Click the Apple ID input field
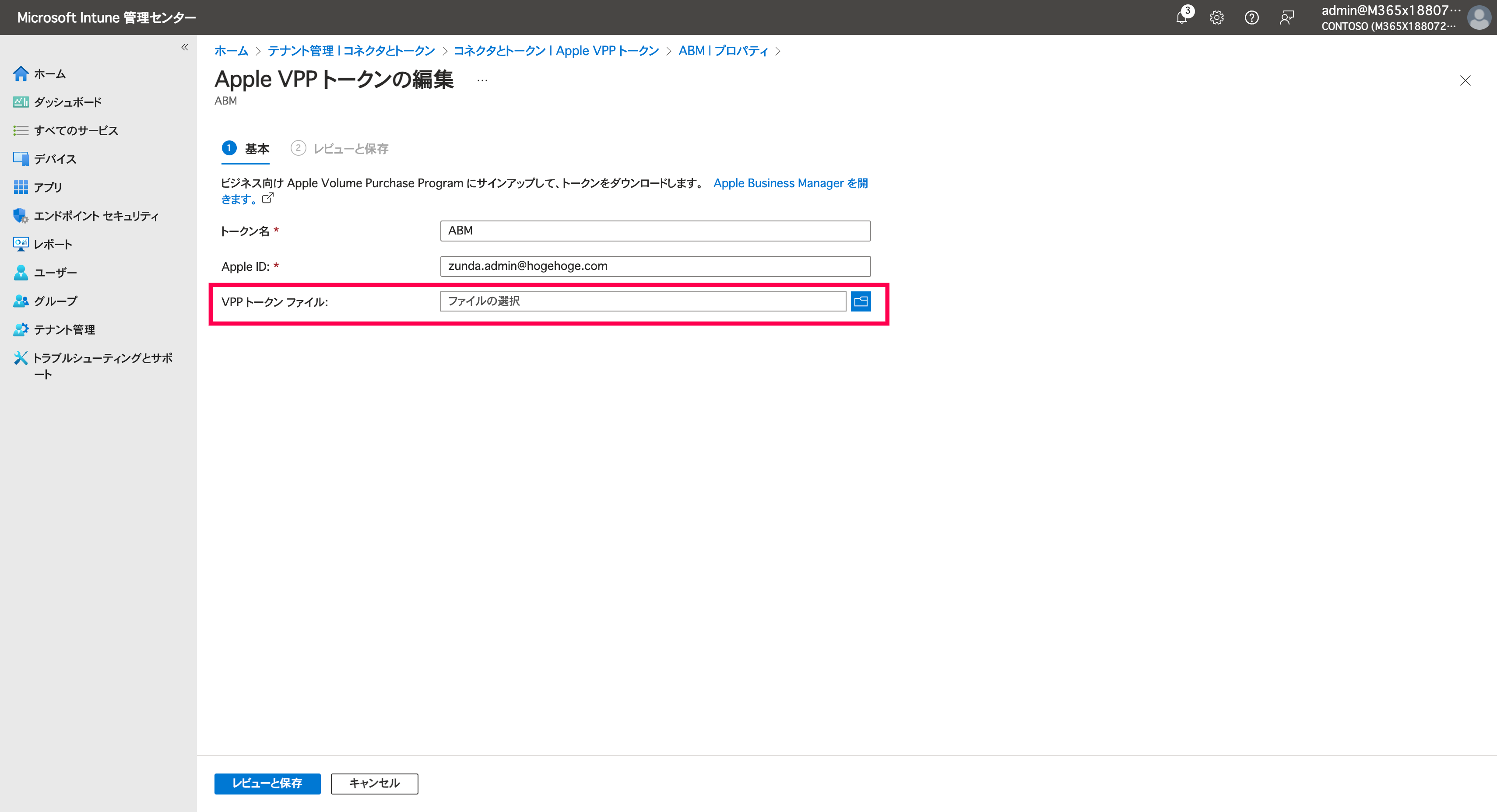 (x=655, y=266)
